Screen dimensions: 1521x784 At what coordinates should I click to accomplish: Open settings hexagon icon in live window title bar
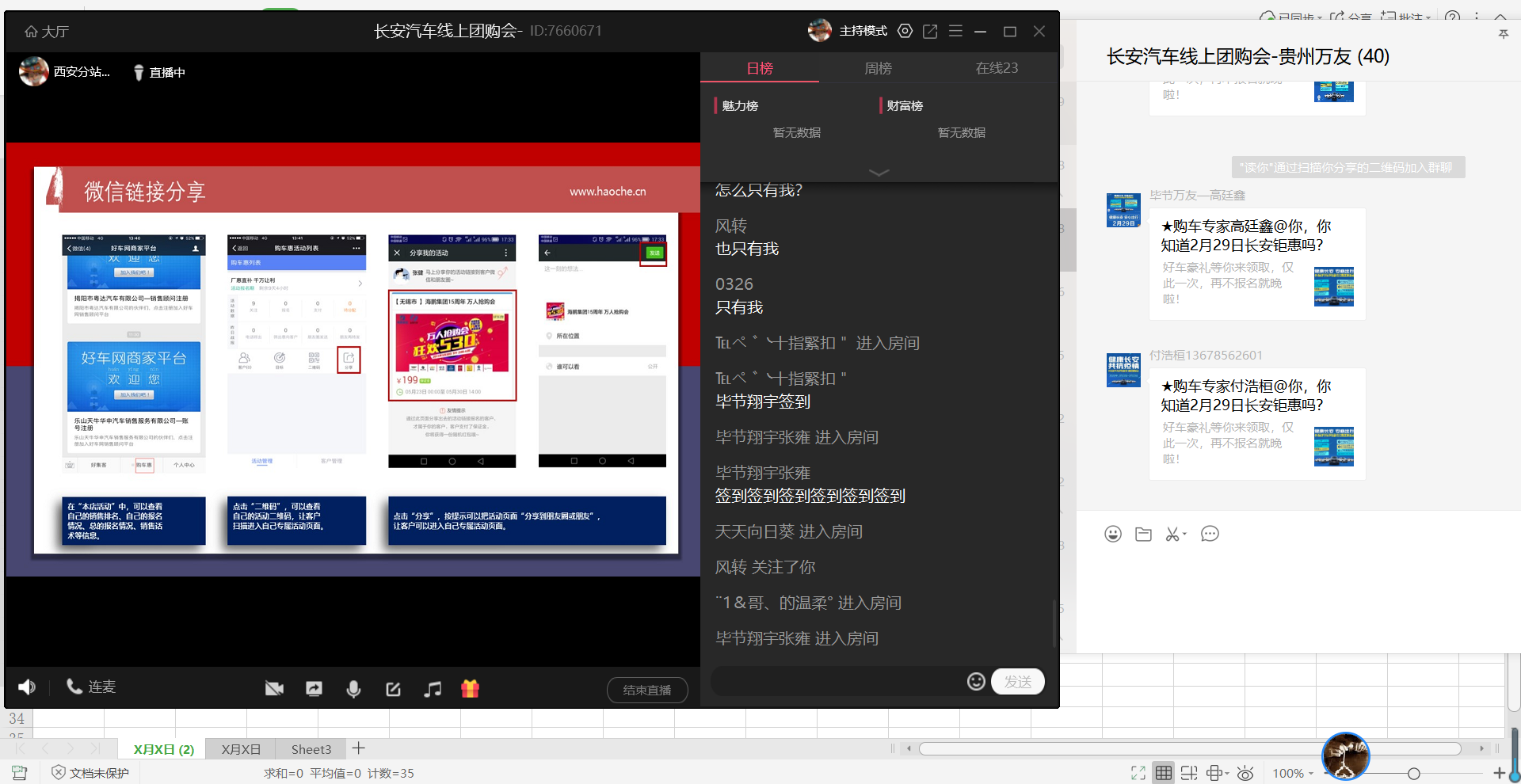tap(905, 31)
